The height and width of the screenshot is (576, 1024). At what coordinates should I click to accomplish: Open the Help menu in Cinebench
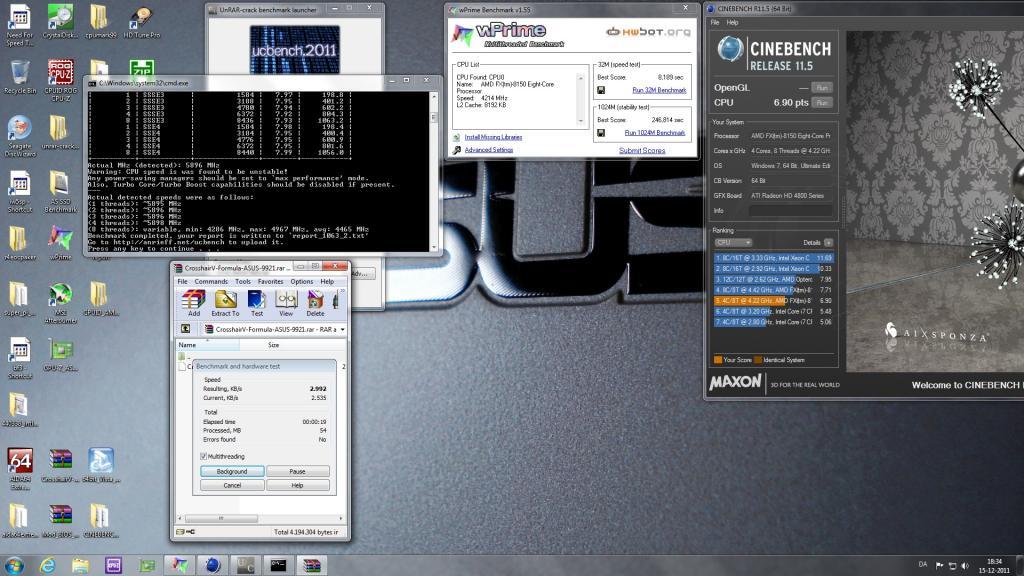[732, 22]
